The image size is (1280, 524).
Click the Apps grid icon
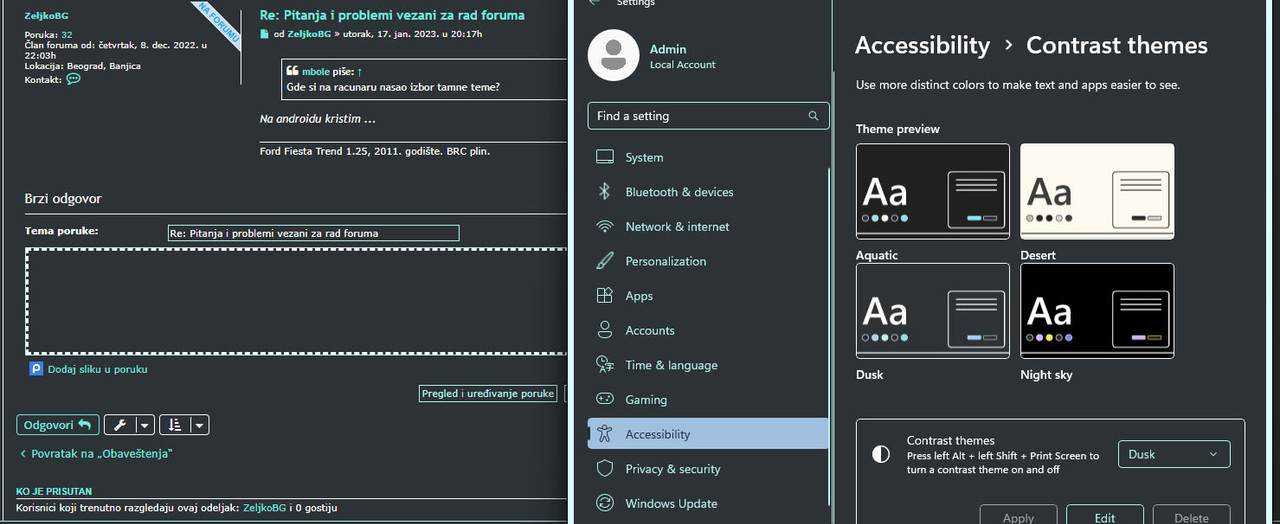604,296
